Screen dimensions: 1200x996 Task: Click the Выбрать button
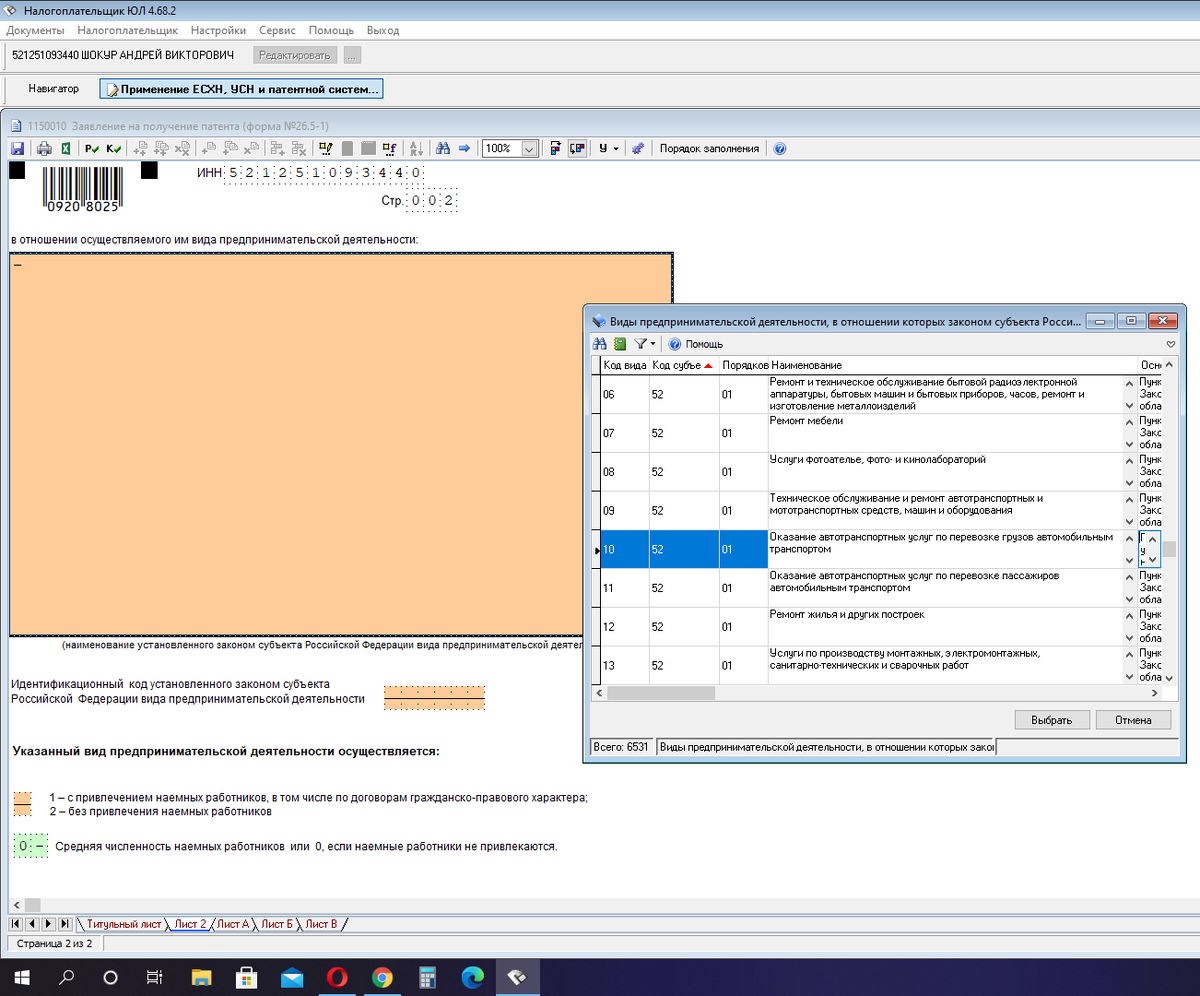1051,720
